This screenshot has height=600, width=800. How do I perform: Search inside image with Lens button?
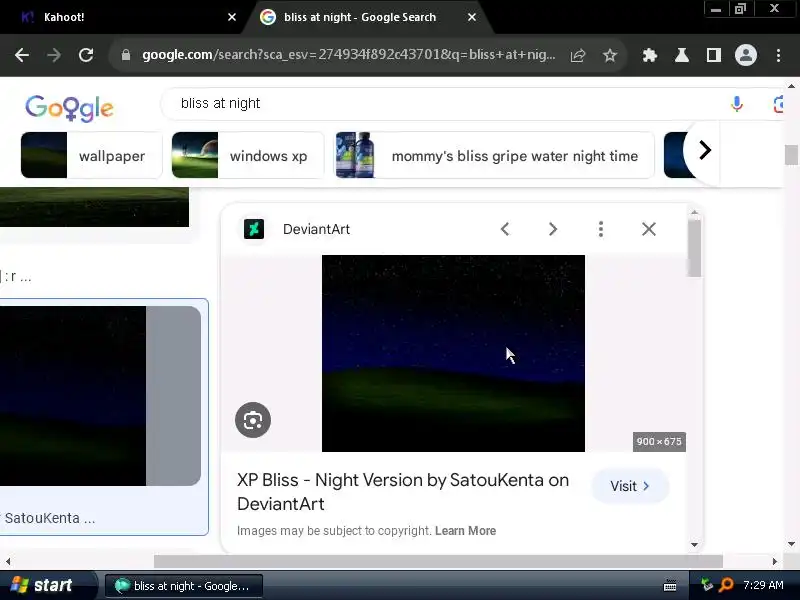point(253,420)
